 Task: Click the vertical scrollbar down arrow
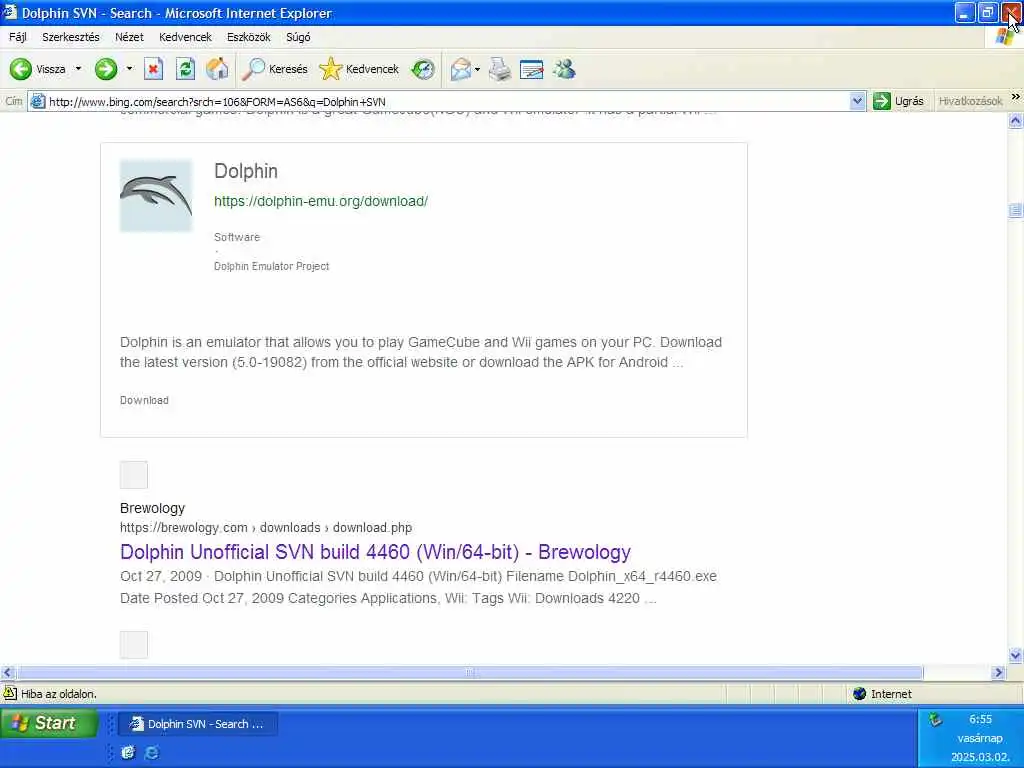[1016, 655]
